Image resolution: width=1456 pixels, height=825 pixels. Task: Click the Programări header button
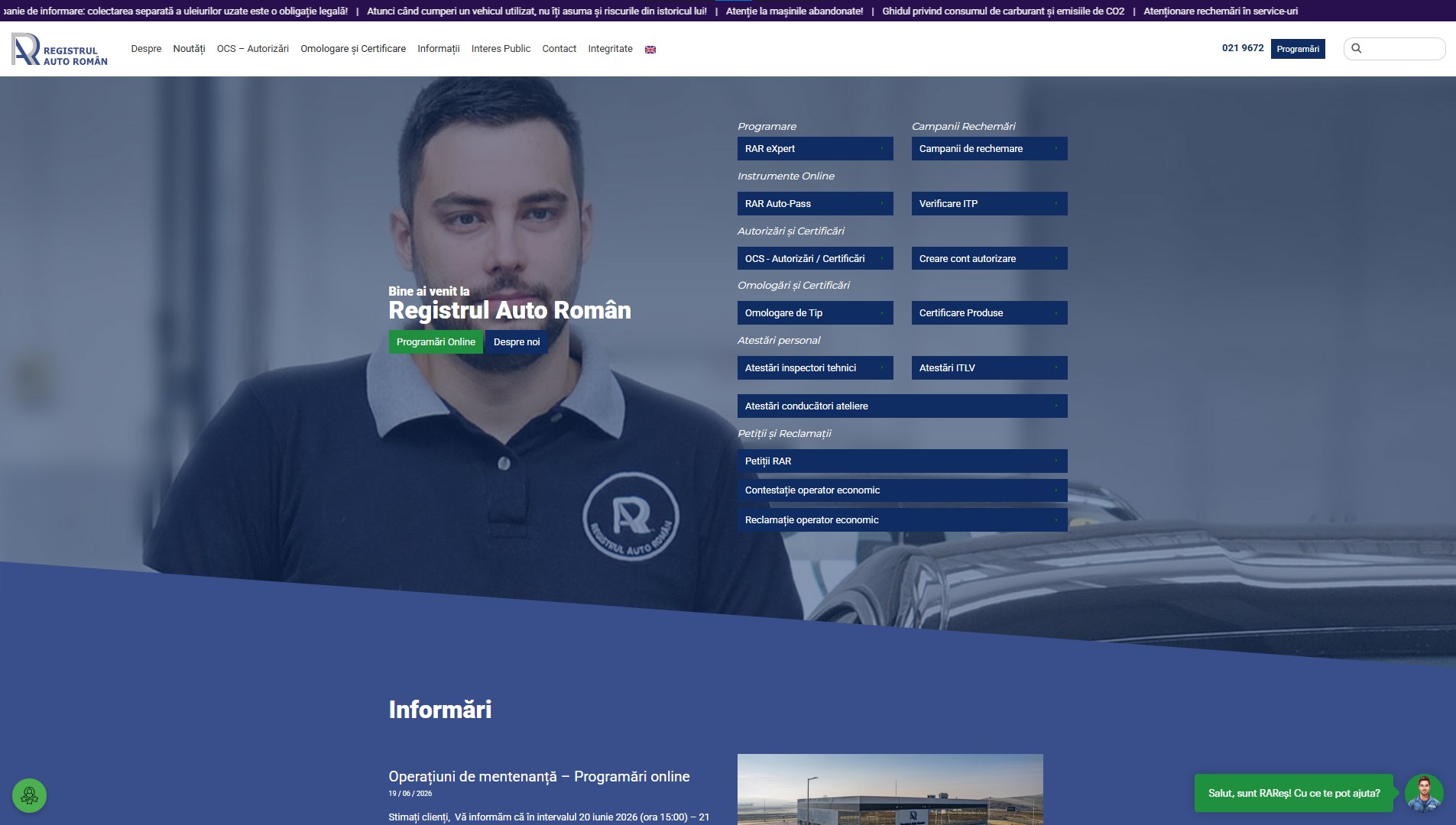pos(1298,49)
